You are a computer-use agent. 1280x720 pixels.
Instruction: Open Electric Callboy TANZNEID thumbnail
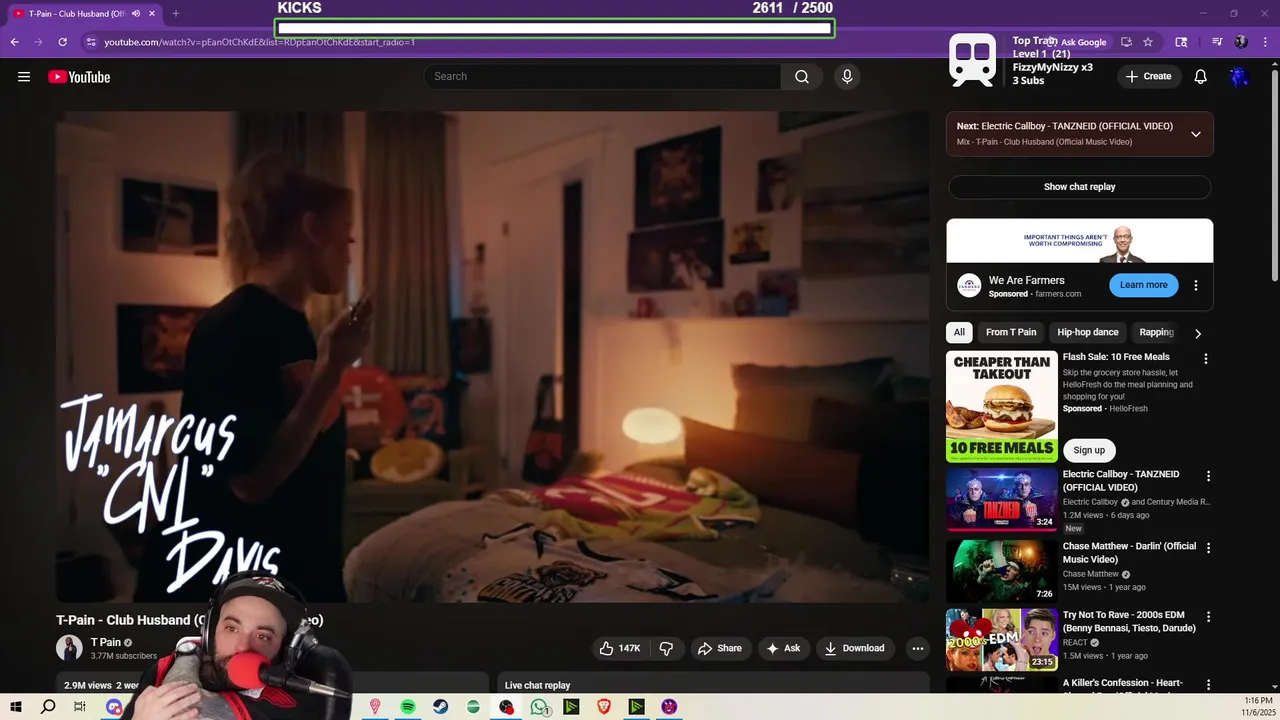1002,499
